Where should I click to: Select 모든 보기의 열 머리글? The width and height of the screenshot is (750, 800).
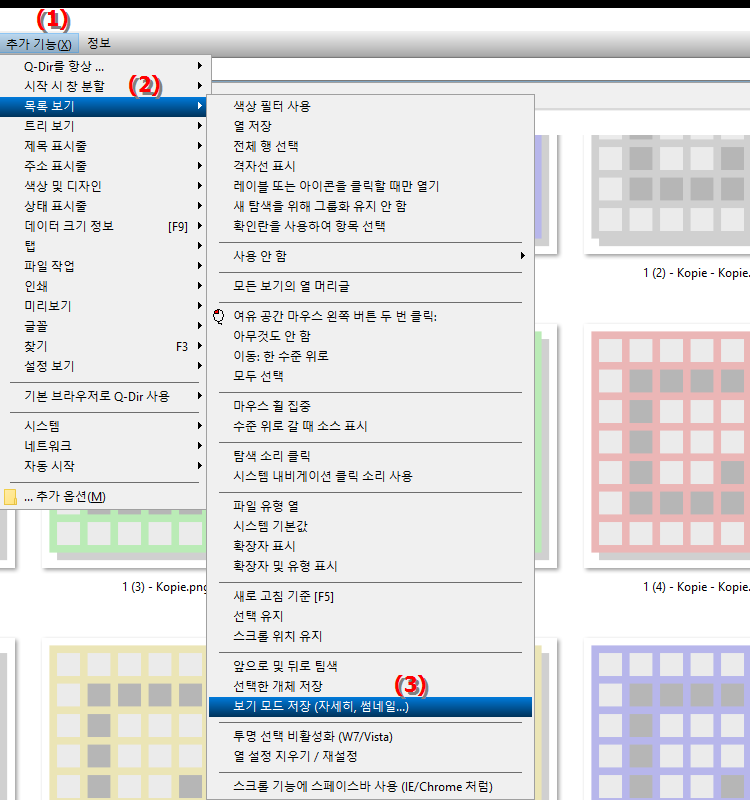[x=370, y=286]
